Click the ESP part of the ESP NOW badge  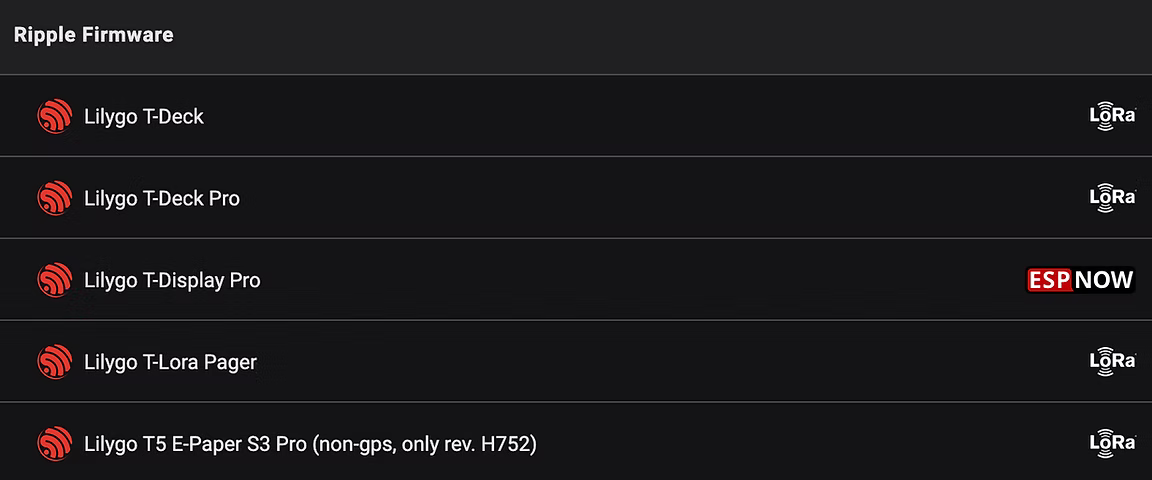pos(1049,280)
